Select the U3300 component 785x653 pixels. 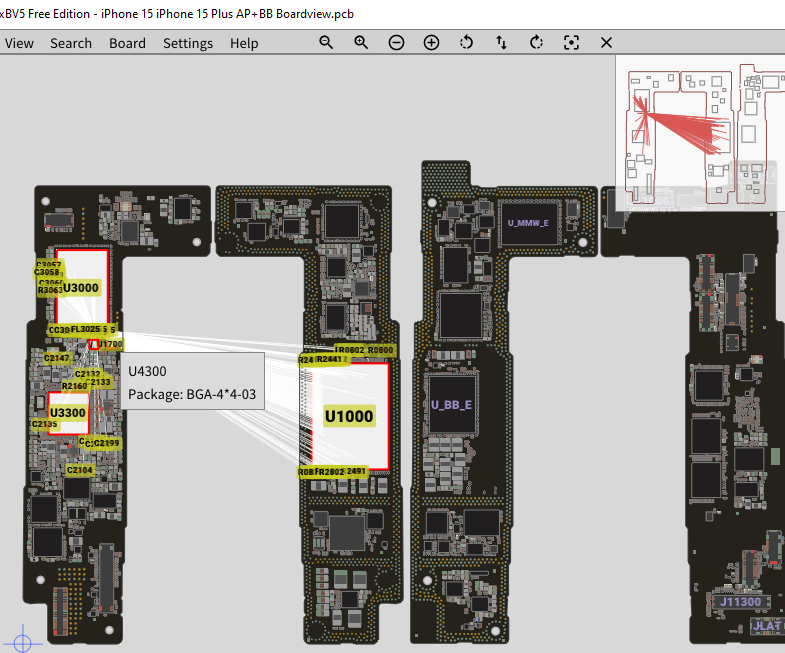pos(68,413)
